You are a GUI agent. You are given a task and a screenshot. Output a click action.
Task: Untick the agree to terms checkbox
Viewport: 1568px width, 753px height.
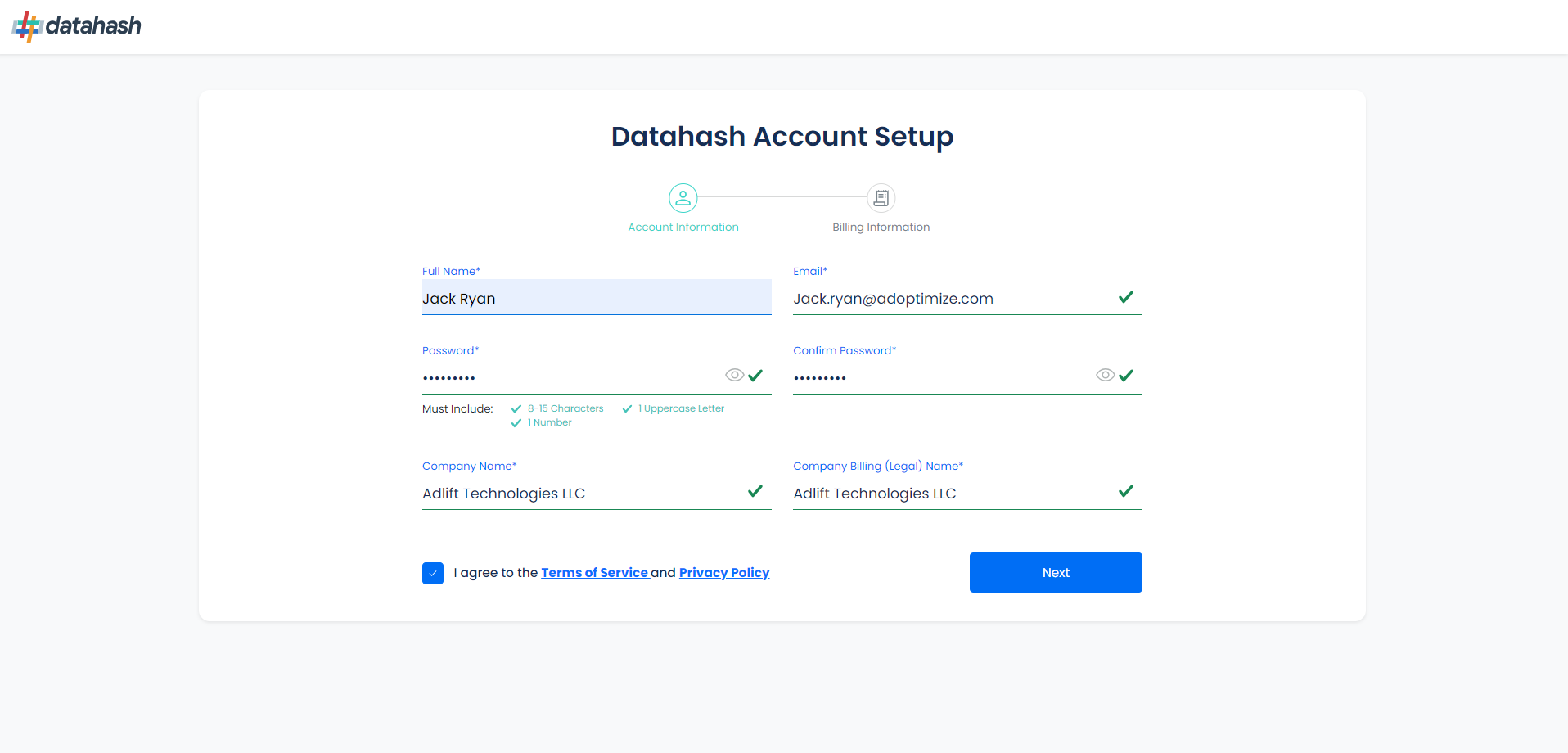433,573
